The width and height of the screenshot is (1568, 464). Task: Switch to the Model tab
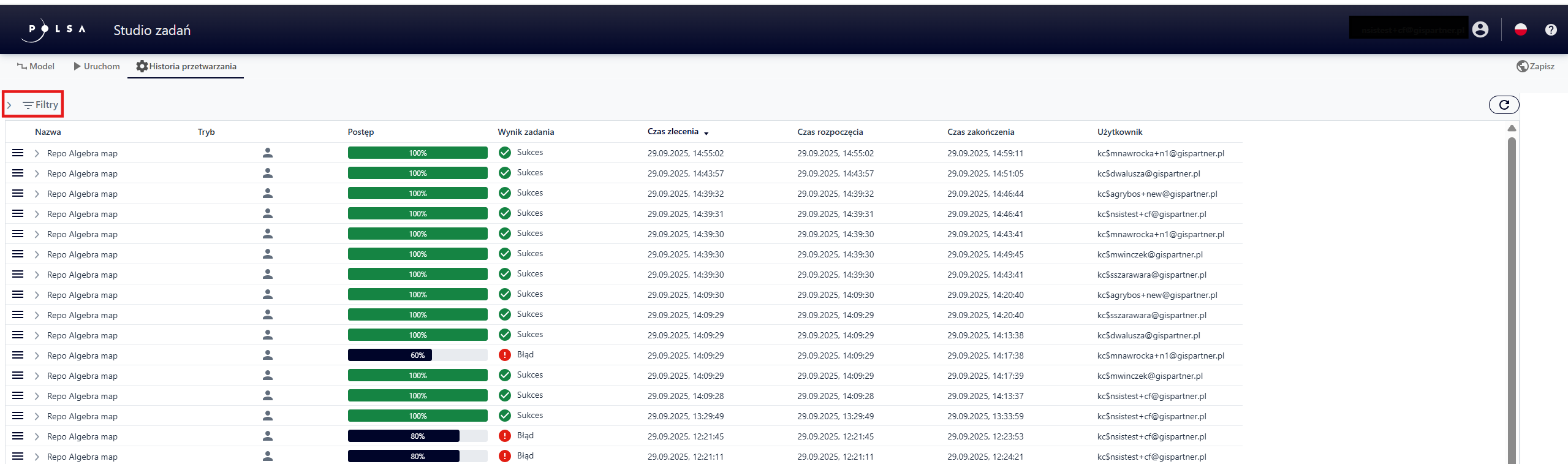pos(36,66)
